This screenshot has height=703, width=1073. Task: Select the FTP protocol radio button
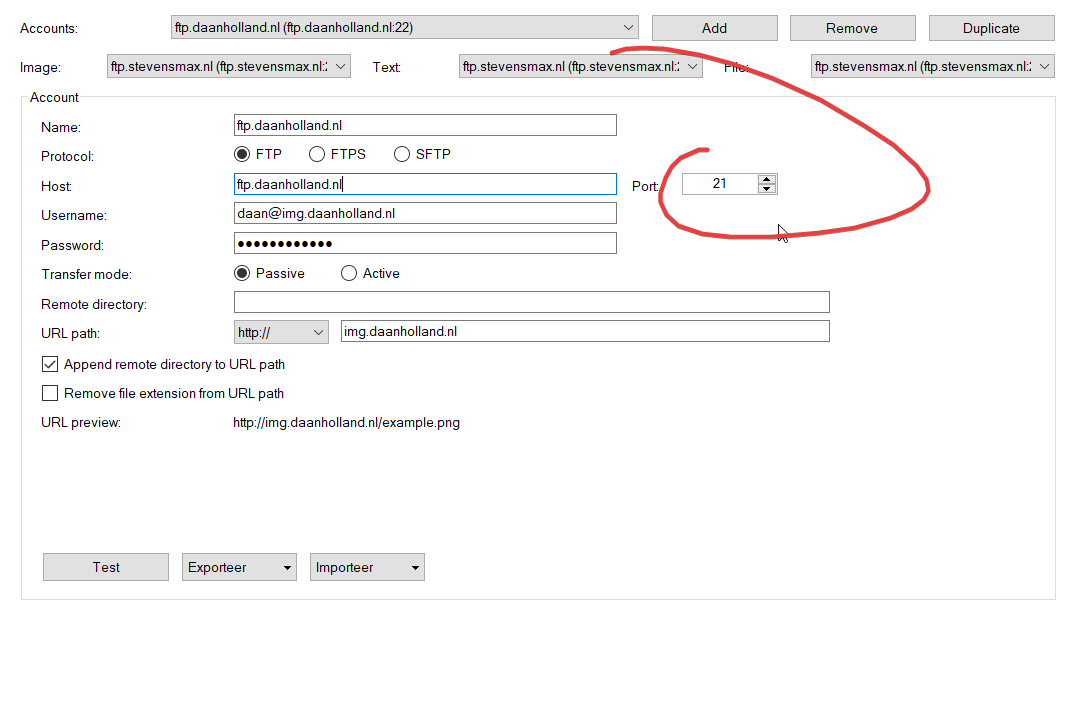pyautogui.click(x=241, y=154)
